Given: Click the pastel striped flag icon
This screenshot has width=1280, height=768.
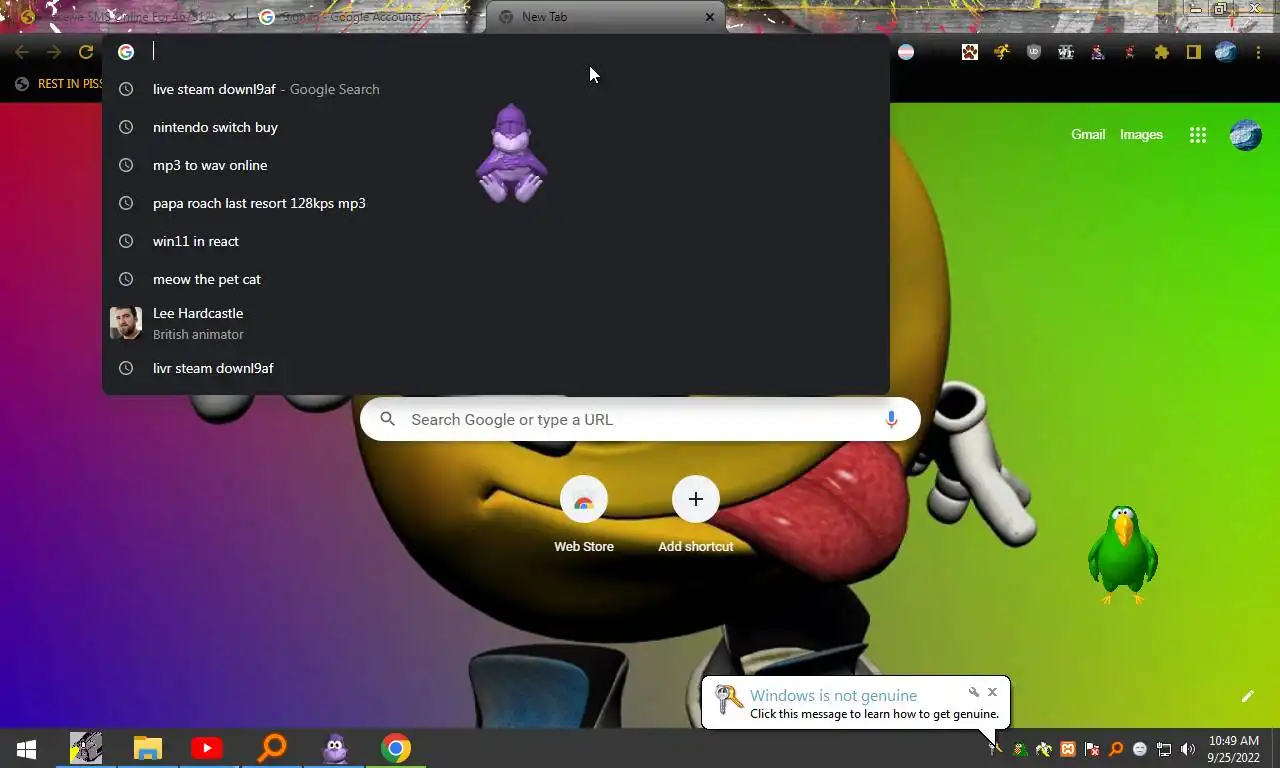Looking at the screenshot, I should pos(906,52).
